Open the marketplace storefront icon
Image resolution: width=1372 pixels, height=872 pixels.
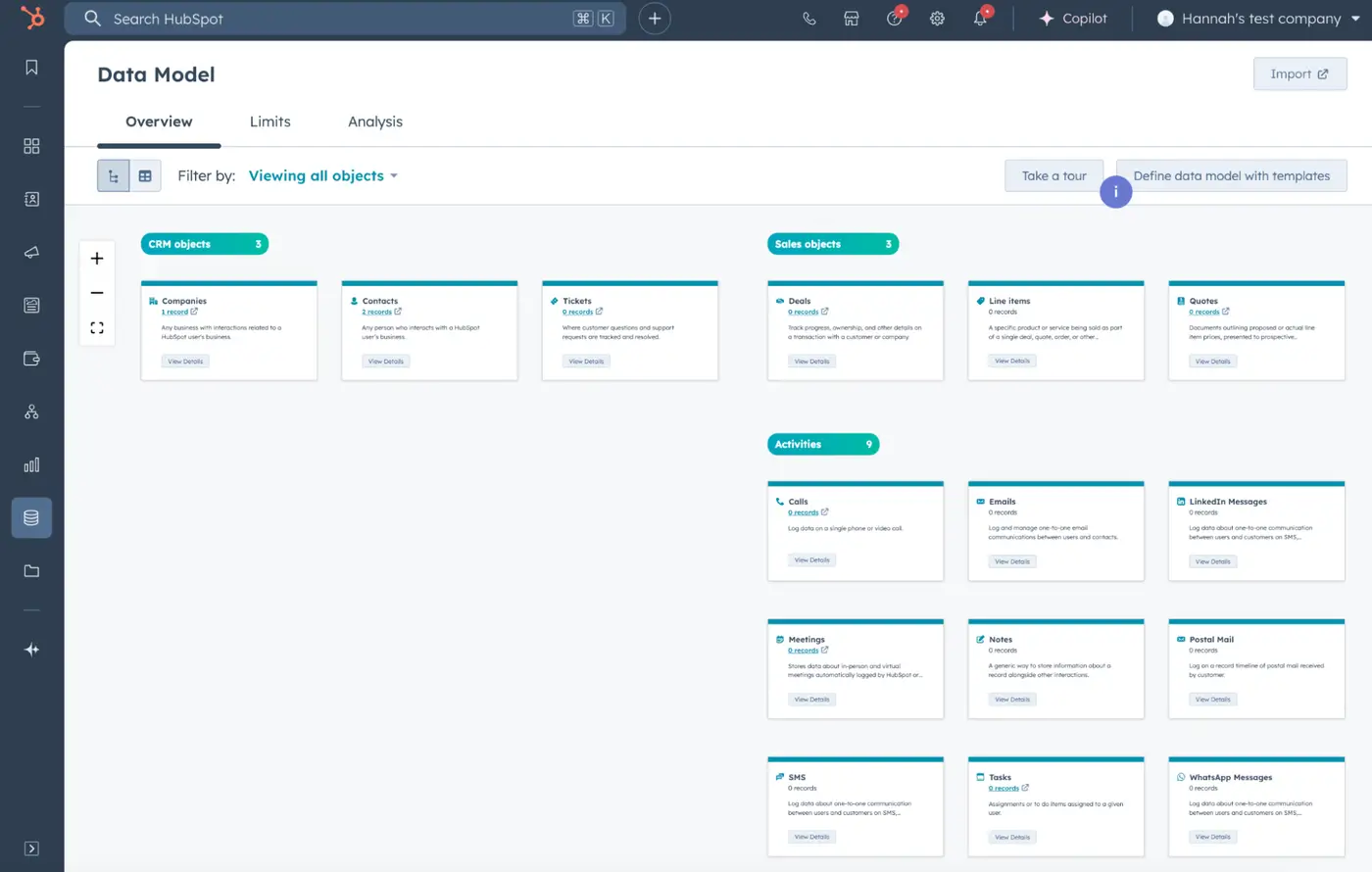(852, 19)
